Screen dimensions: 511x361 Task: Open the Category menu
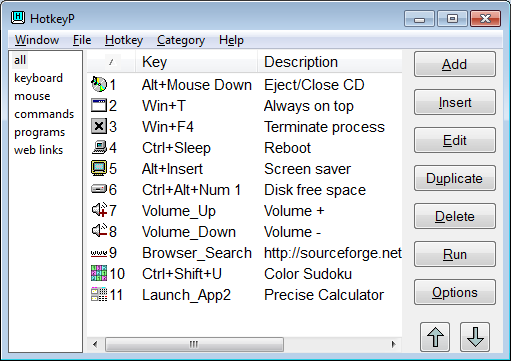coord(181,40)
